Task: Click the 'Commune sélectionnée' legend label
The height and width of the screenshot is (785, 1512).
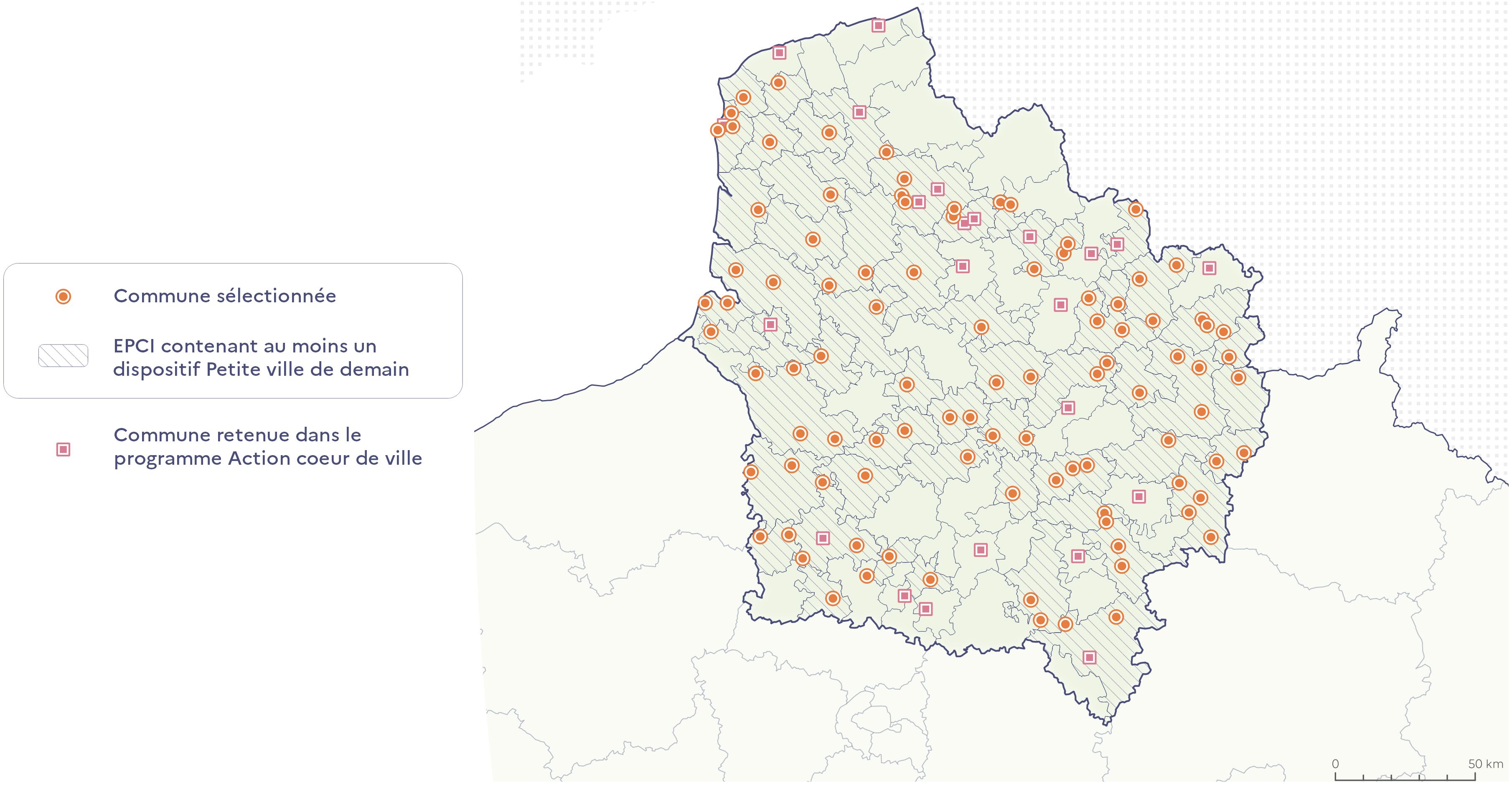Action: coord(225,296)
